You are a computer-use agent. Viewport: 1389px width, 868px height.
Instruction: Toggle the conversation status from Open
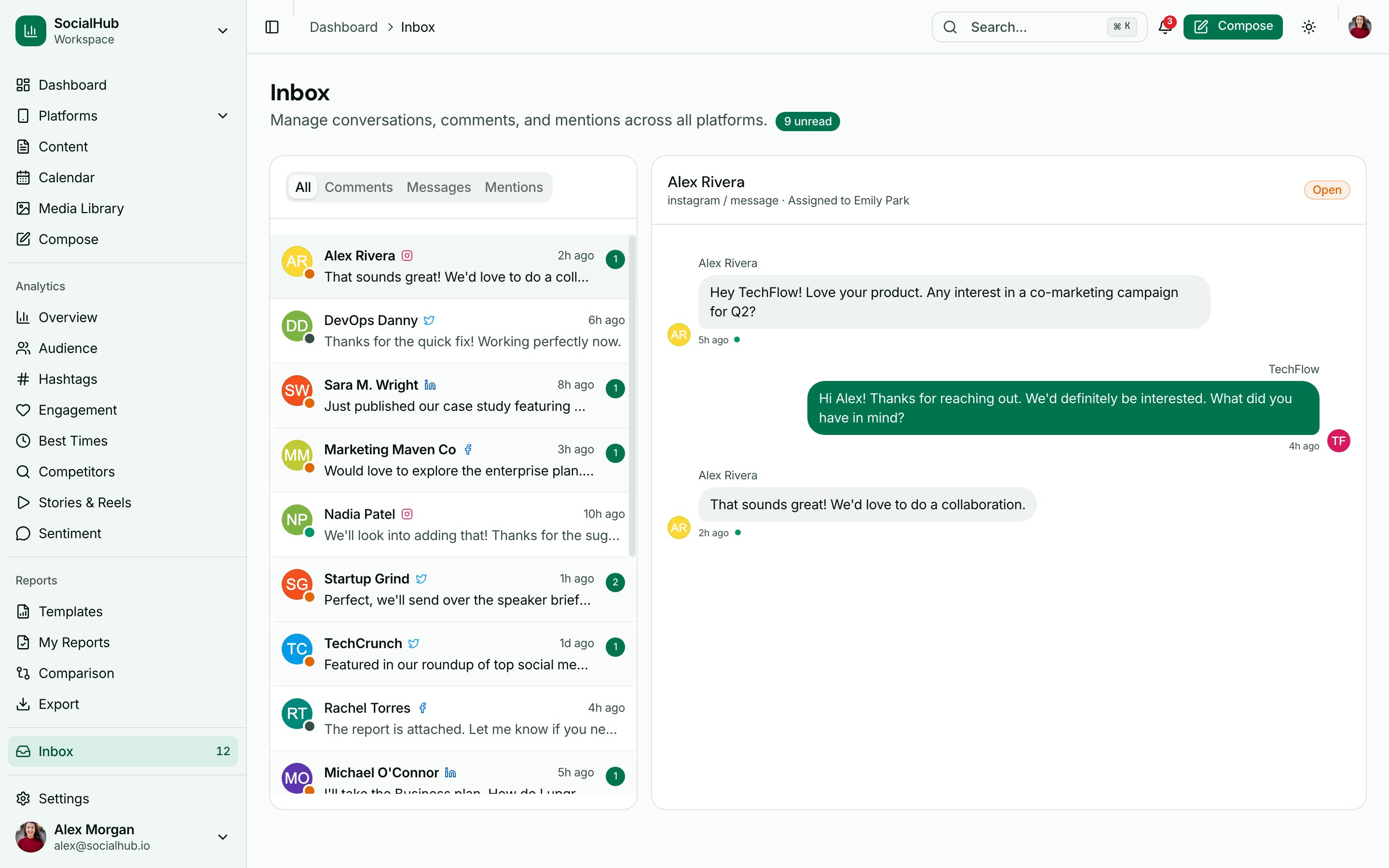pos(1326,190)
